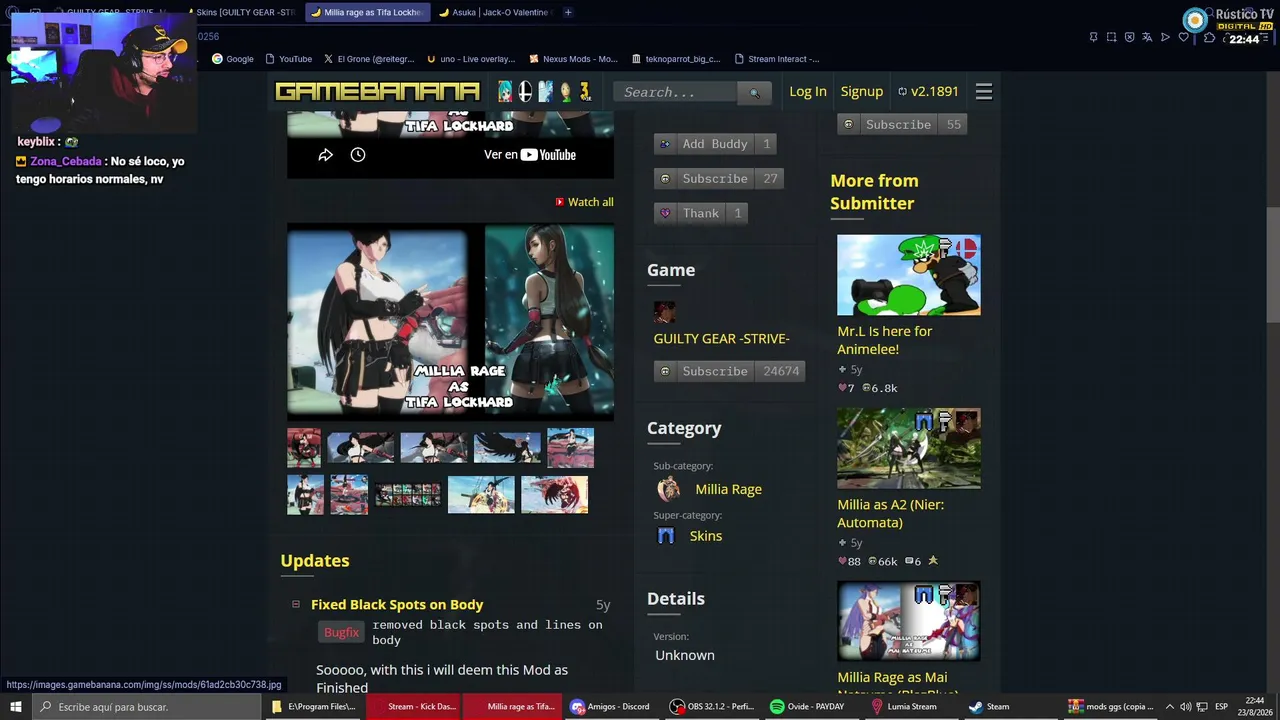Click the Zona_Cebada chat username
This screenshot has width=1280, height=720.
point(66,161)
